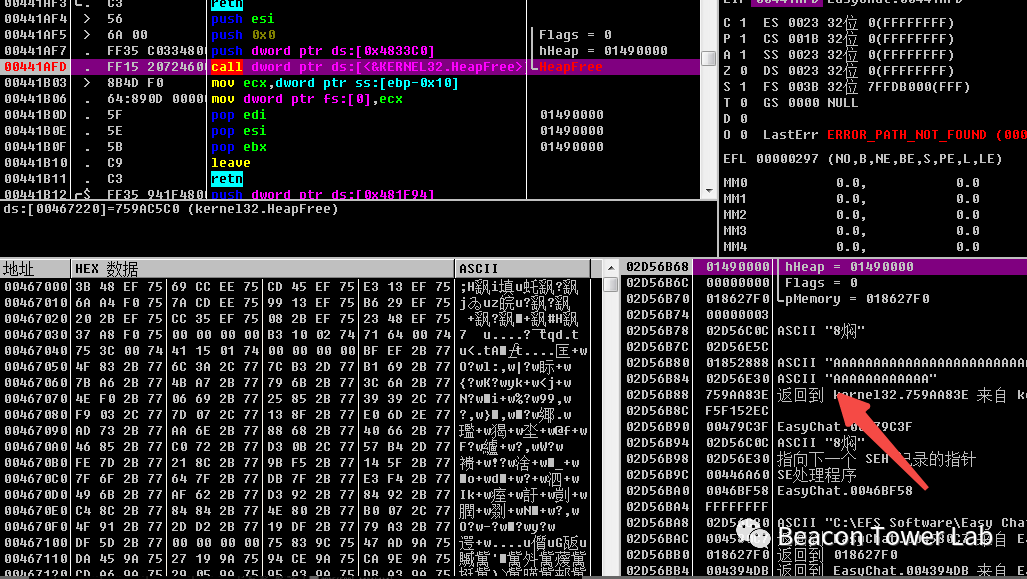This screenshot has width=1027, height=579.
Task: Select the leave instruction
Action: [231, 162]
